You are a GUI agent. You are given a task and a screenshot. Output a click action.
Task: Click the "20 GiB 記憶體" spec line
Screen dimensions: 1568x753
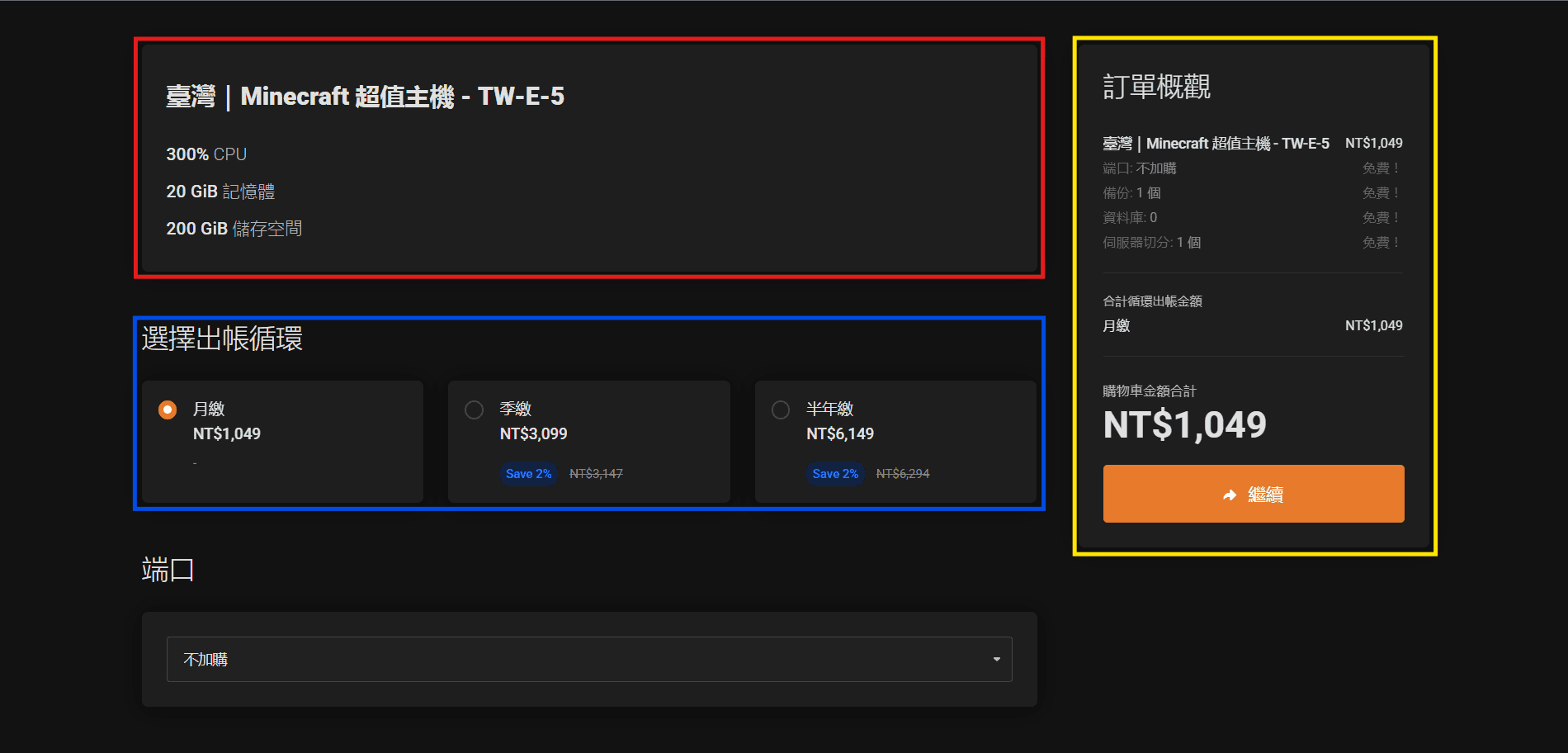(220, 192)
